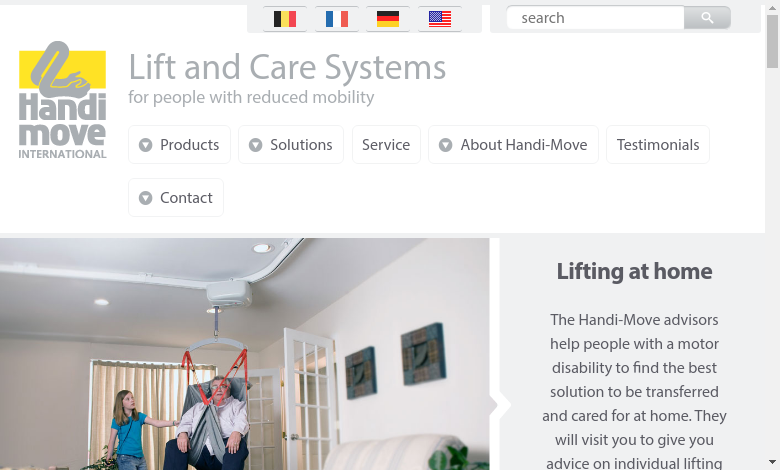Expand the About Handi-Move dropdown

(513, 145)
